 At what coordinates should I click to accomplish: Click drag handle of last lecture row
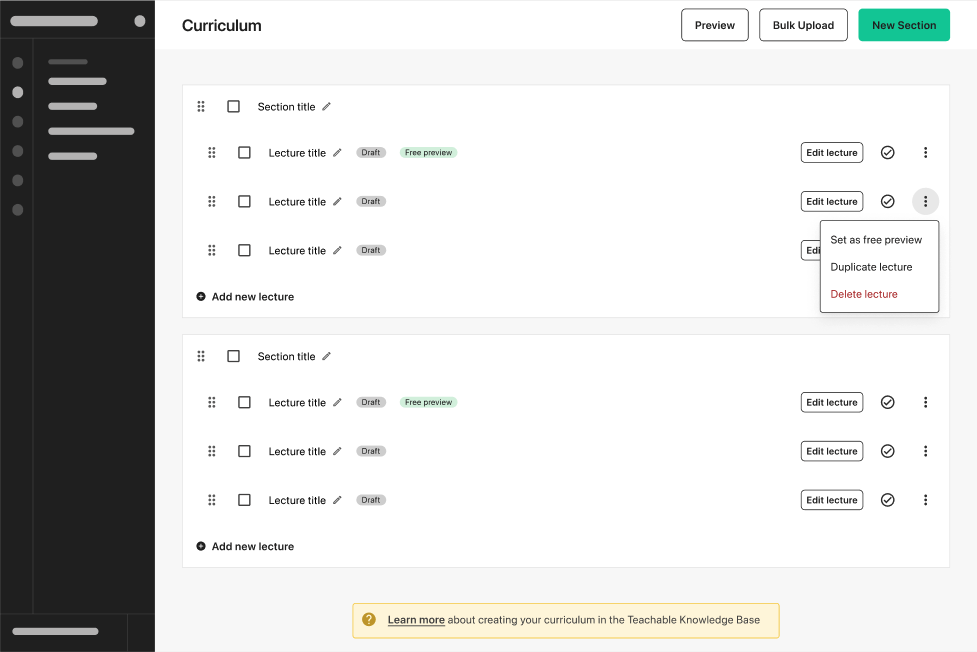tap(212, 500)
